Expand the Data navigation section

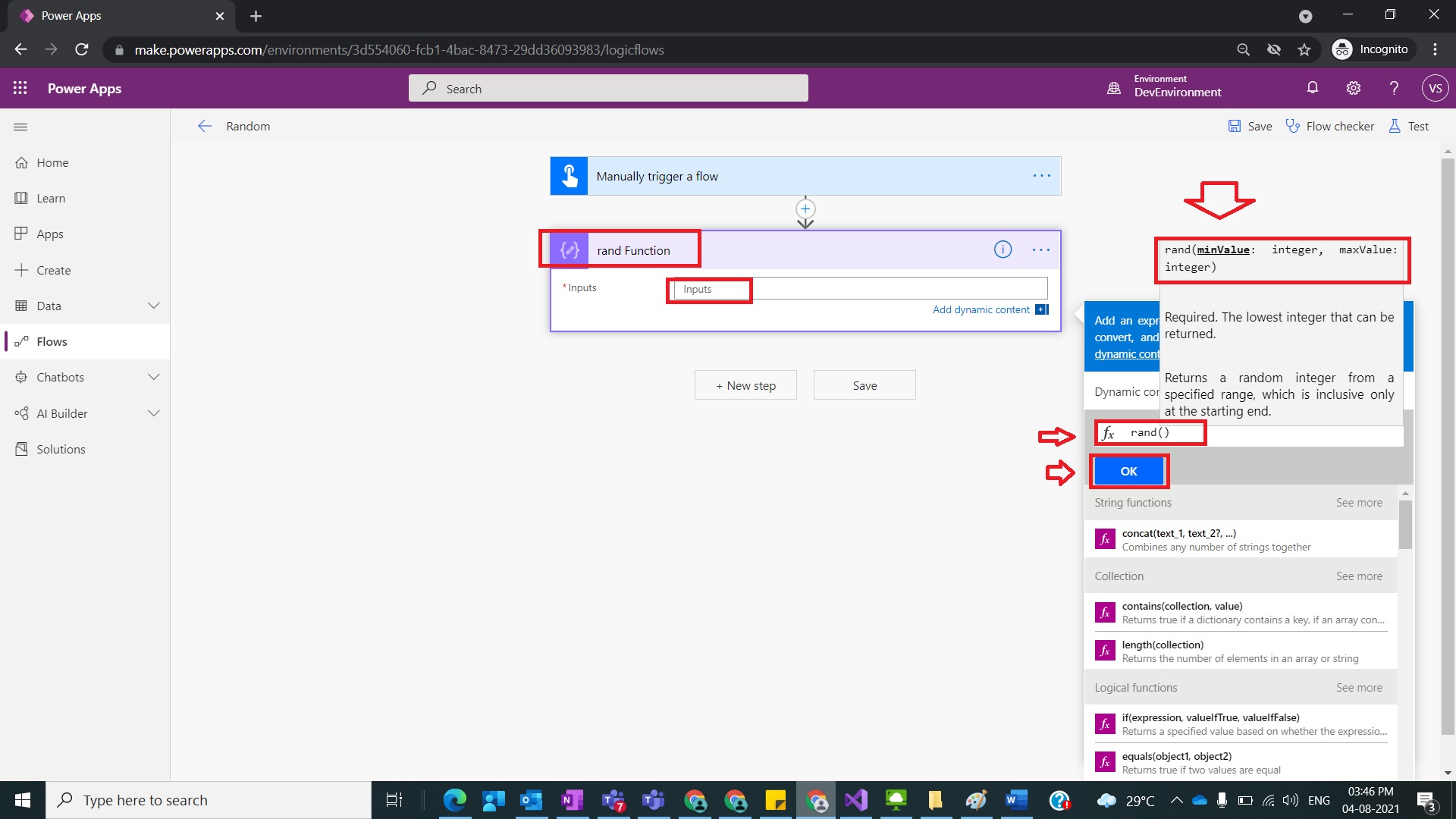pos(153,306)
